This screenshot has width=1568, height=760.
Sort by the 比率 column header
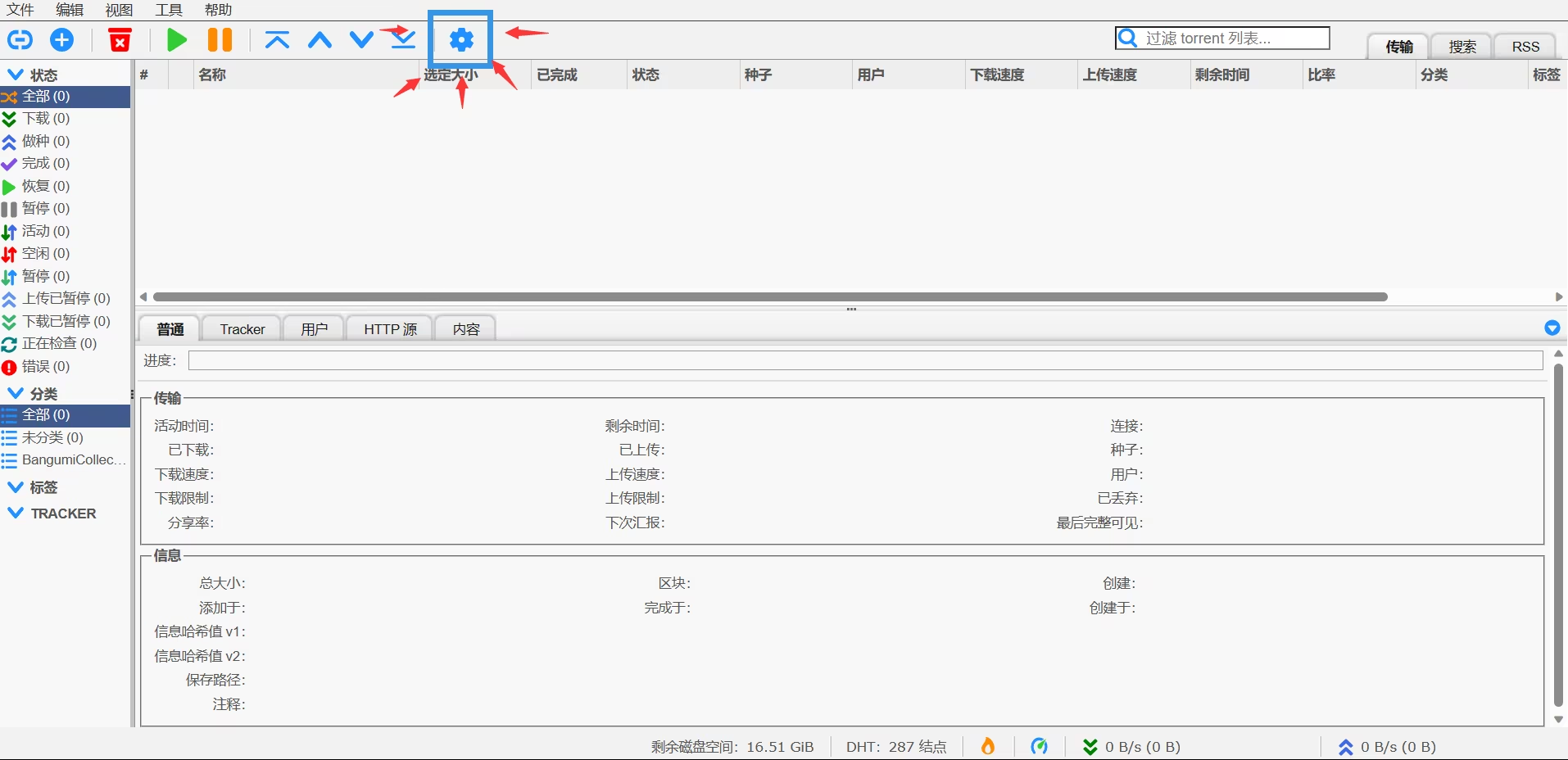click(x=1358, y=75)
